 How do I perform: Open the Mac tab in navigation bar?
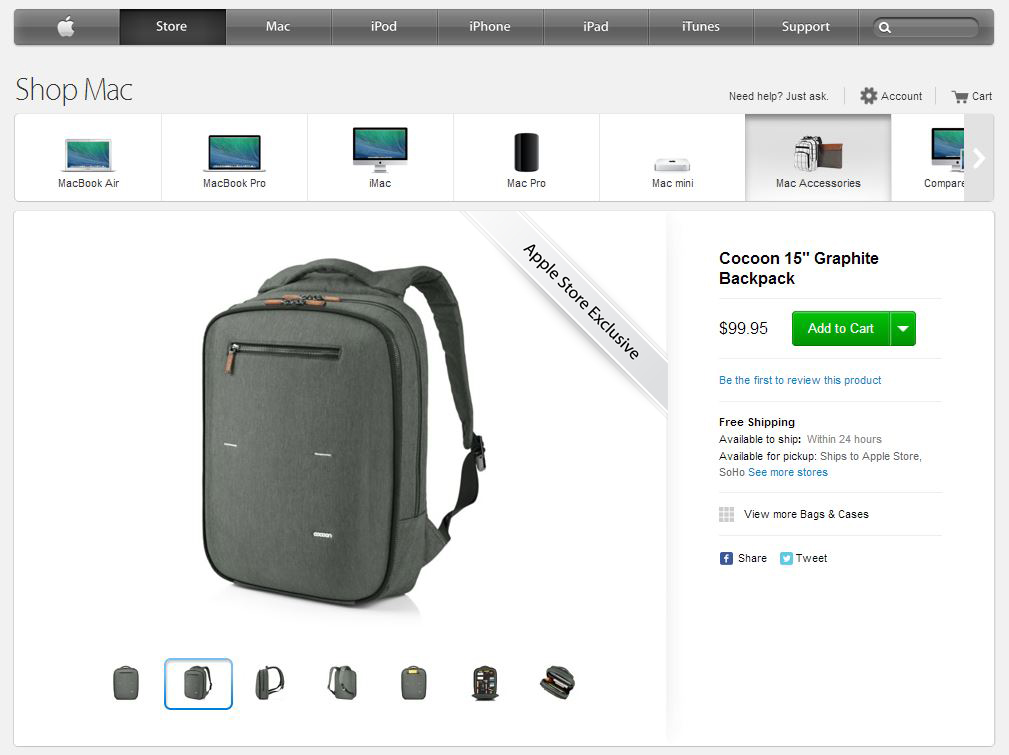click(278, 26)
